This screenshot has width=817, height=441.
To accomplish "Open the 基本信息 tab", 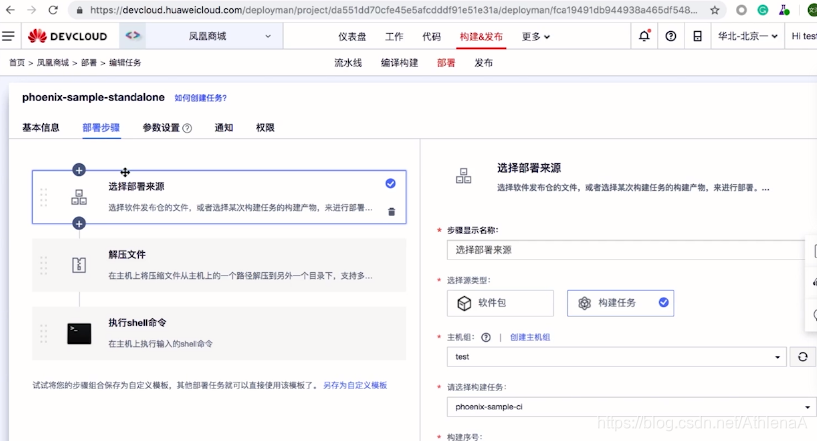I will coord(41,128).
